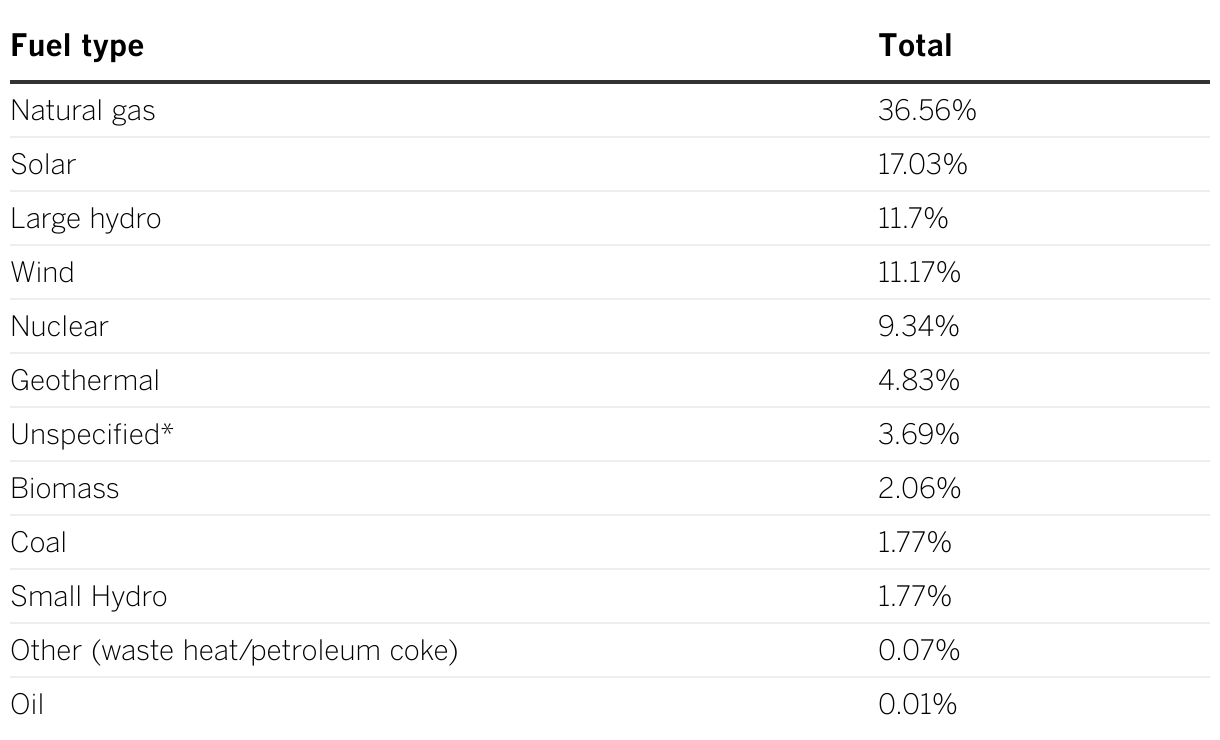1220x740 pixels.
Task: Select the Large hydro row label
Action: coord(86,219)
